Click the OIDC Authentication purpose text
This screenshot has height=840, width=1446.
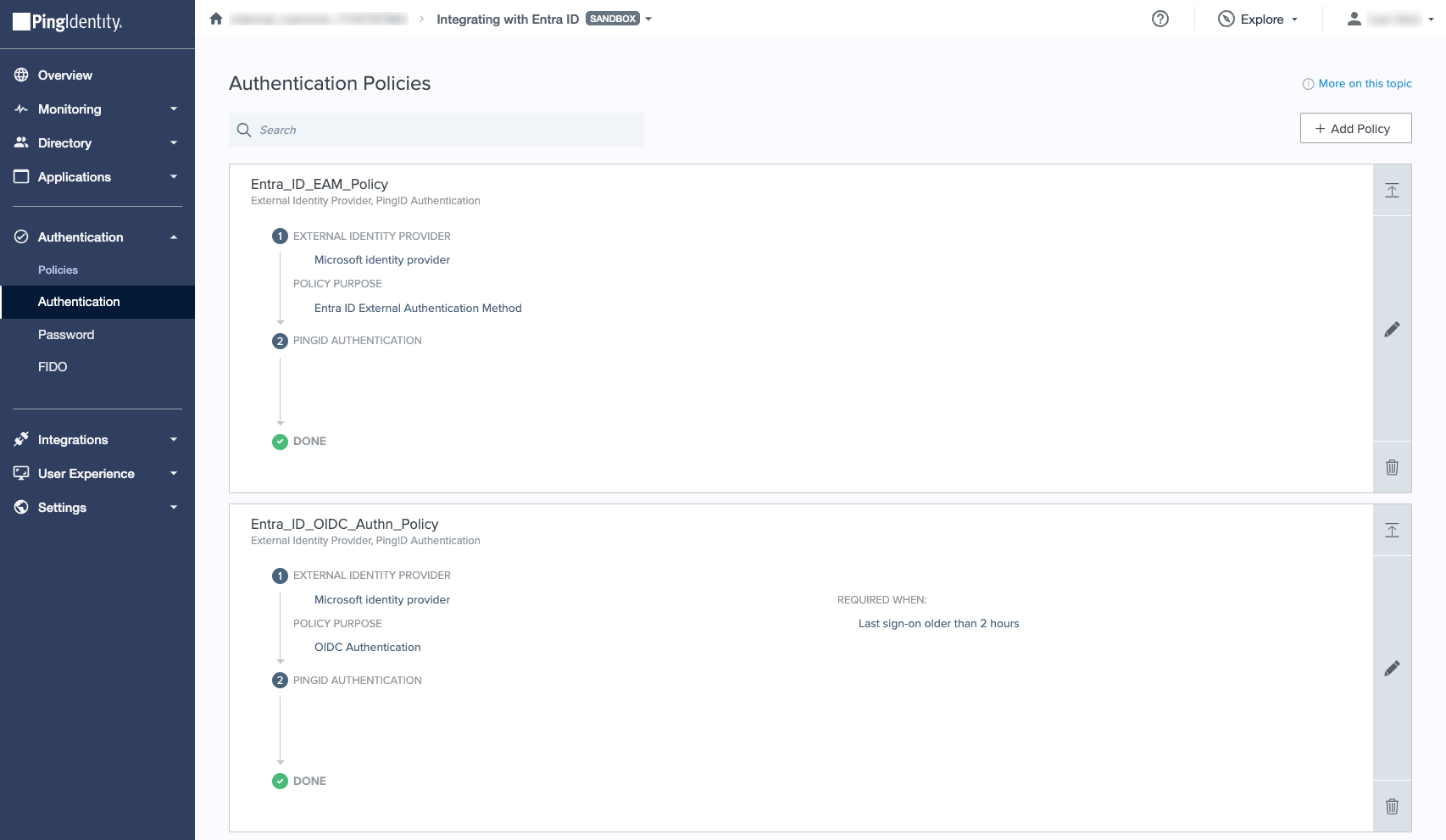367,647
